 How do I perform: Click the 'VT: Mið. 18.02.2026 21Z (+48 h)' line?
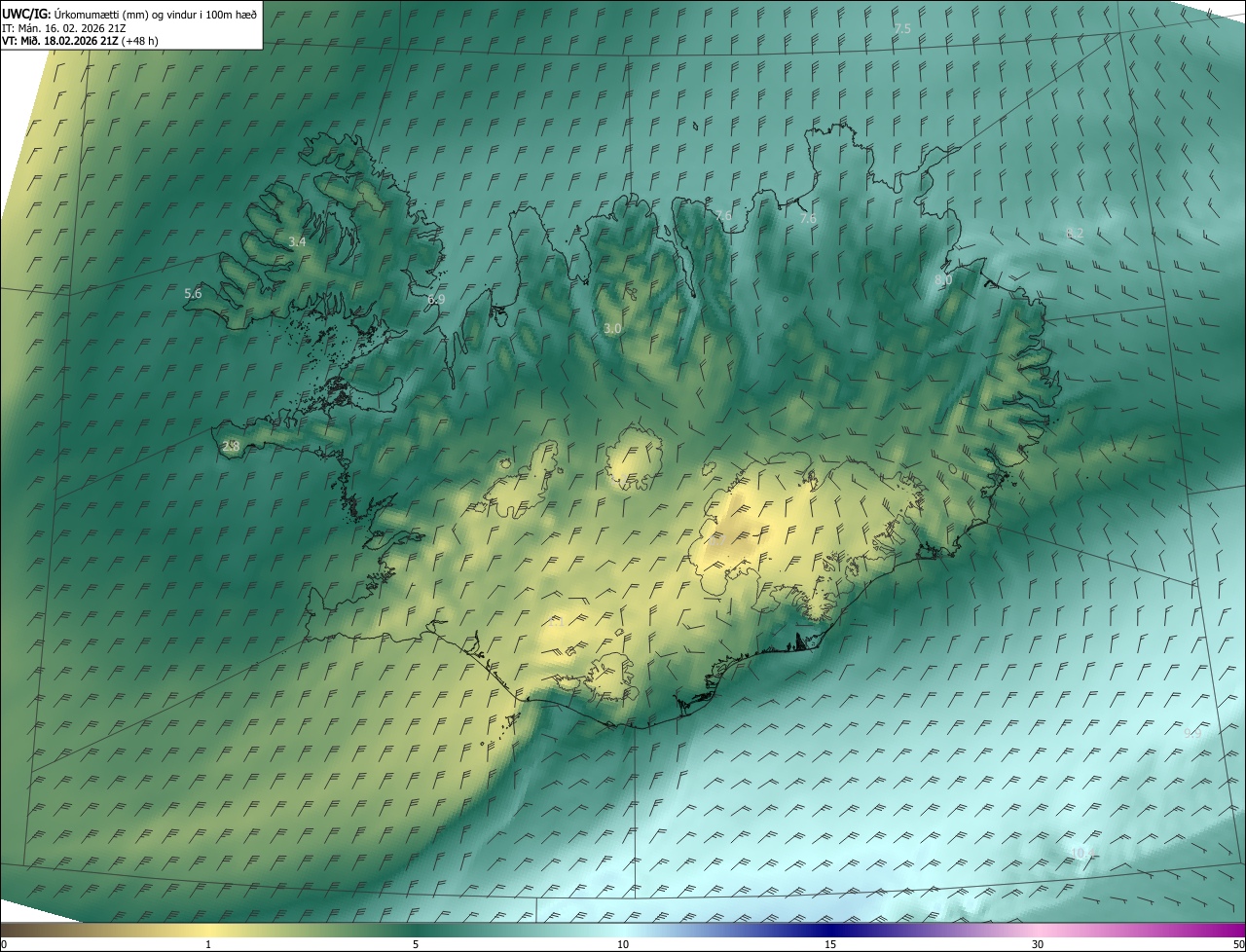[x=80, y=41]
